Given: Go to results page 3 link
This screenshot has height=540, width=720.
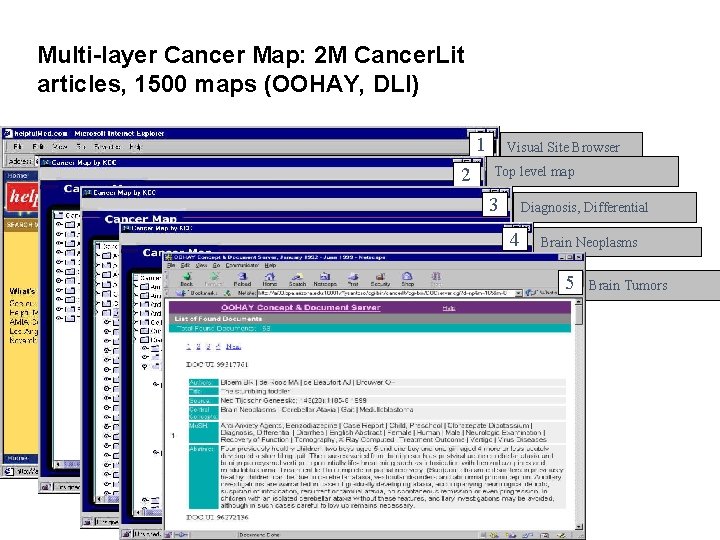Looking at the screenshot, I should coord(208,346).
